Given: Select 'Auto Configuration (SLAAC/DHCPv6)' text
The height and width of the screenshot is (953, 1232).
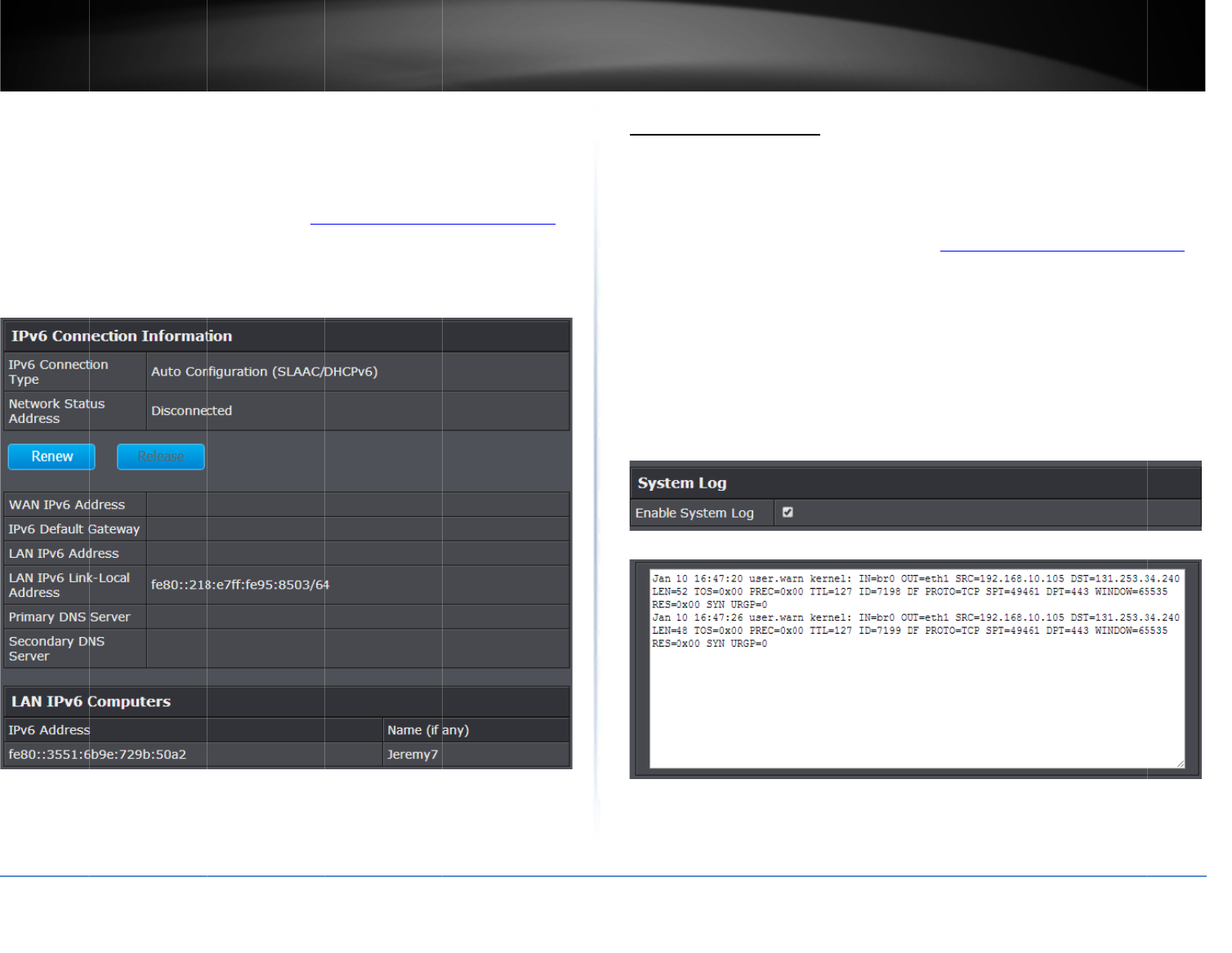Looking at the screenshot, I should point(264,372).
